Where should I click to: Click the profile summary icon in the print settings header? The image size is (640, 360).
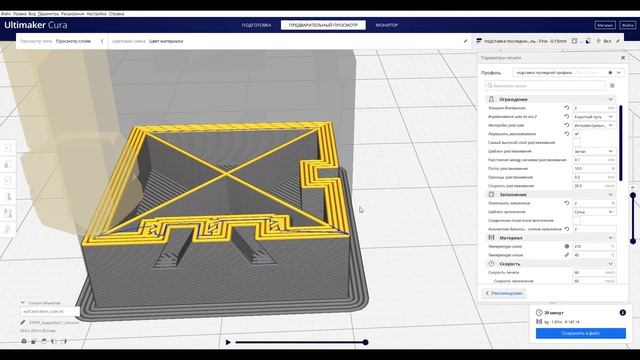[x=479, y=41]
